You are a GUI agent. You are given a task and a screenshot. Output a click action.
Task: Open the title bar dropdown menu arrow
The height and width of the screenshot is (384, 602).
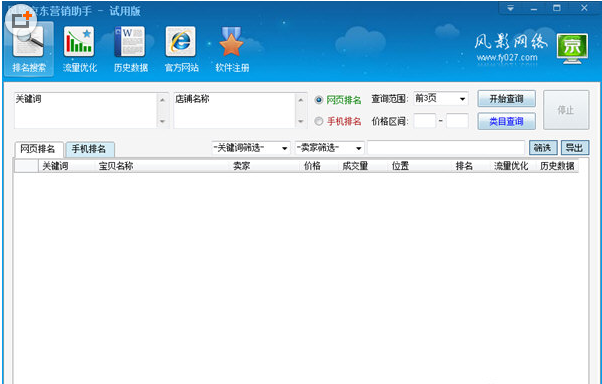[x=510, y=8]
